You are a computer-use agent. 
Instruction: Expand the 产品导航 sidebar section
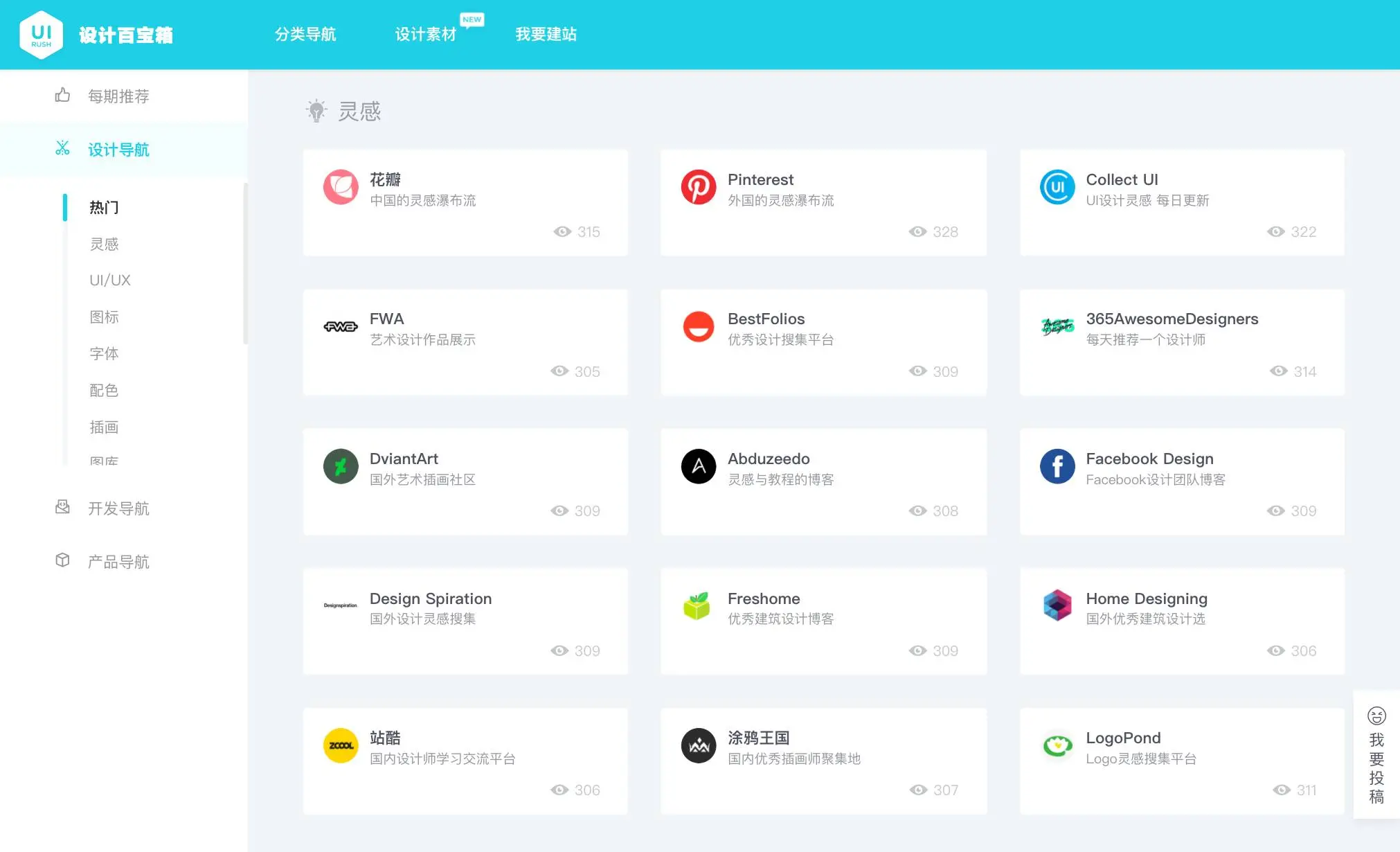pyautogui.click(x=118, y=562)
